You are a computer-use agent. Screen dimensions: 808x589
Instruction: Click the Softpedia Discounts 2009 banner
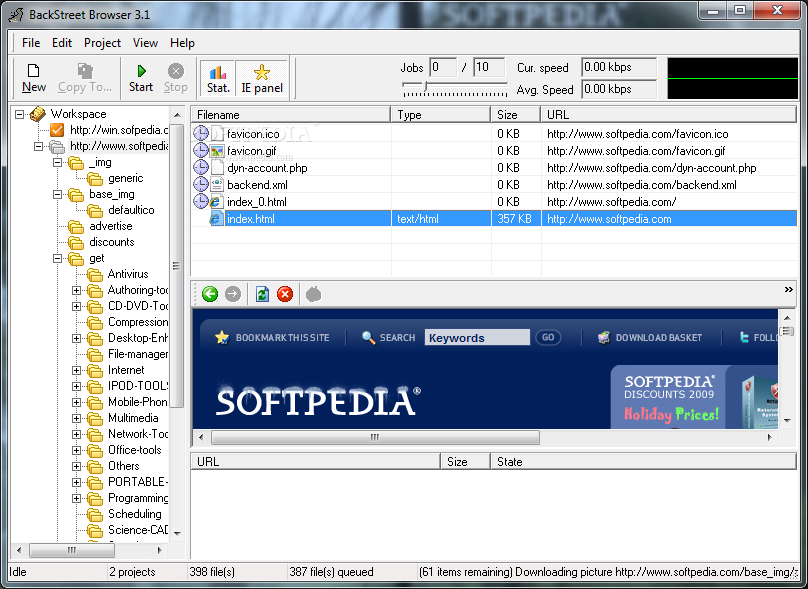pos(694,397)
